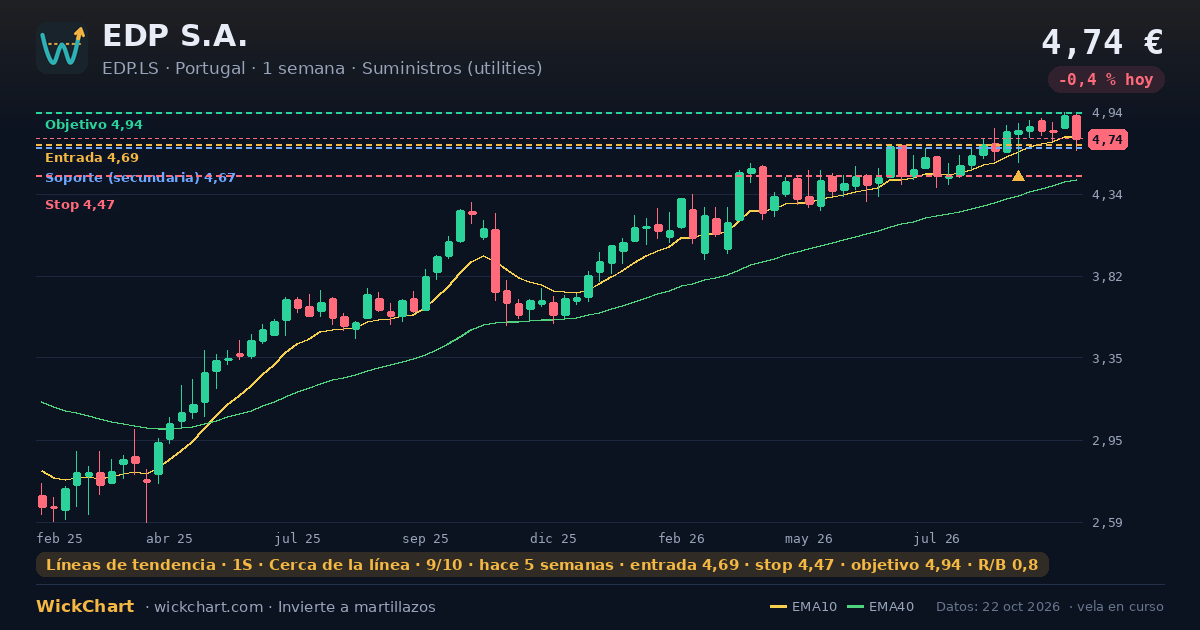Click the Datos: 22 oct 2026 text
Viewport: 1200px width, 630px height.
point(999,607)
